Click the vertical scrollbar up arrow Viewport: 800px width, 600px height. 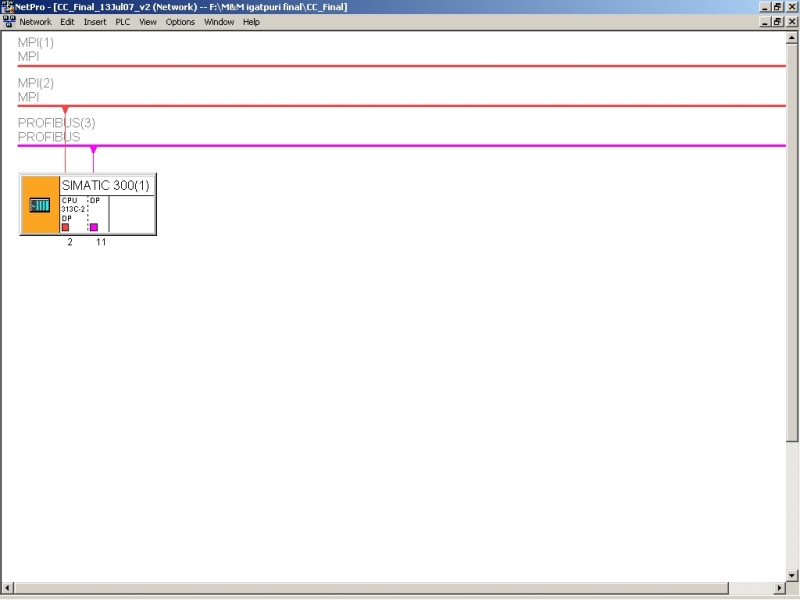click(793, 36)
